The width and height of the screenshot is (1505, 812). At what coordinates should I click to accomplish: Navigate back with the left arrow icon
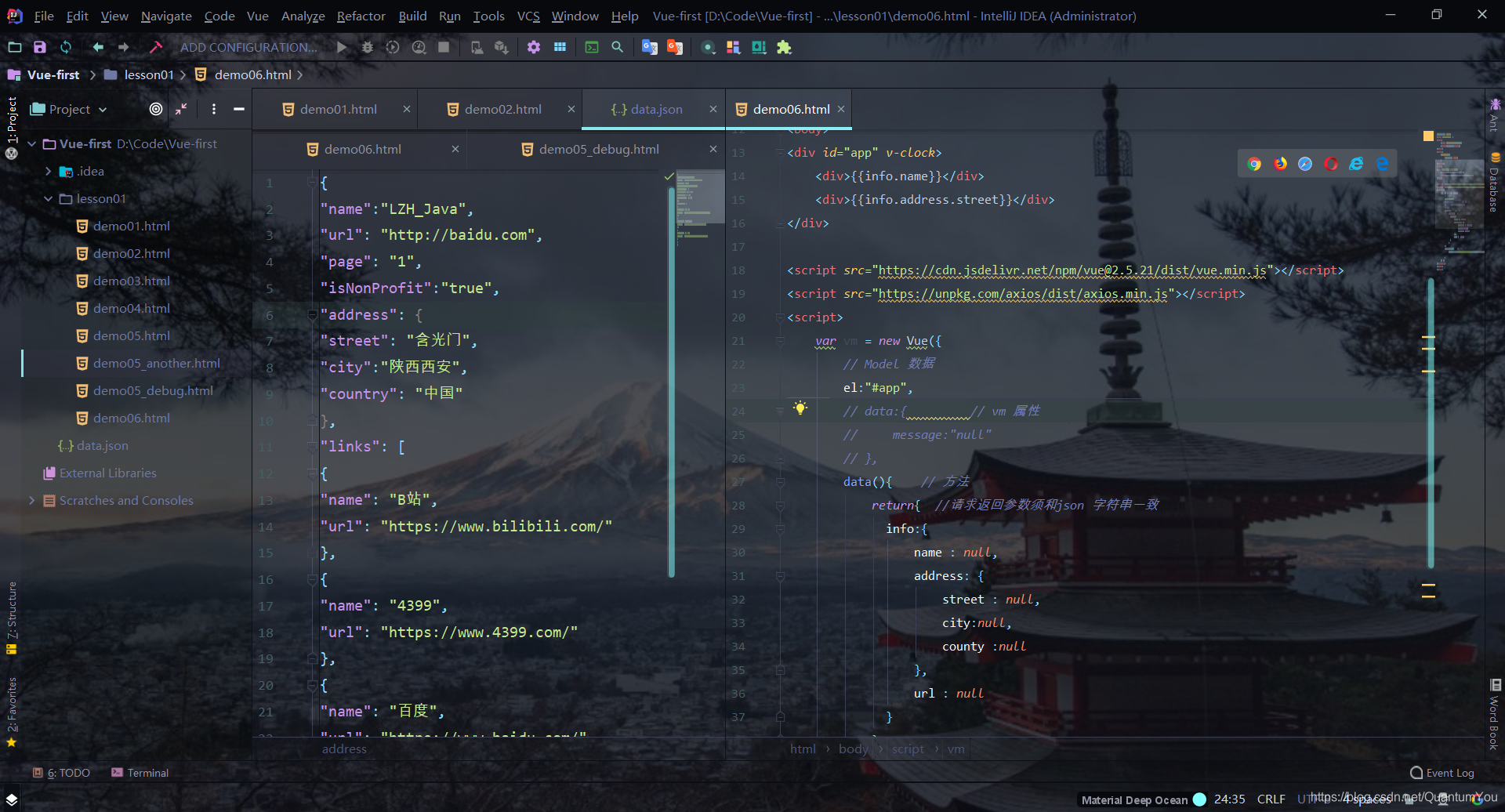click(98, 47)
